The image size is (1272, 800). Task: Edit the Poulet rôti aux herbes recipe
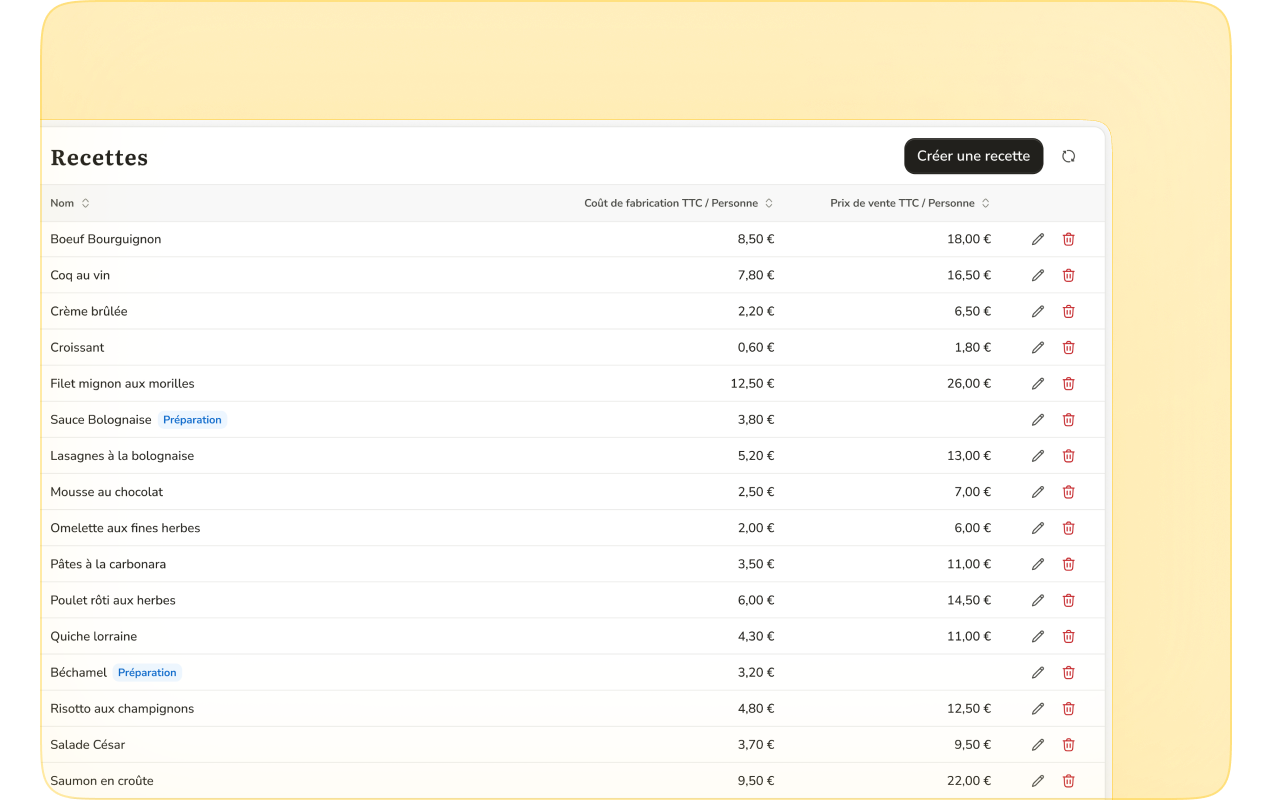[1038, 600]
